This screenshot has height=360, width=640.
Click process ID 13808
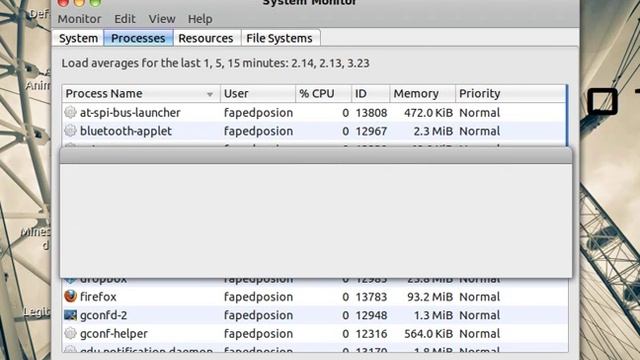point(371,113)
